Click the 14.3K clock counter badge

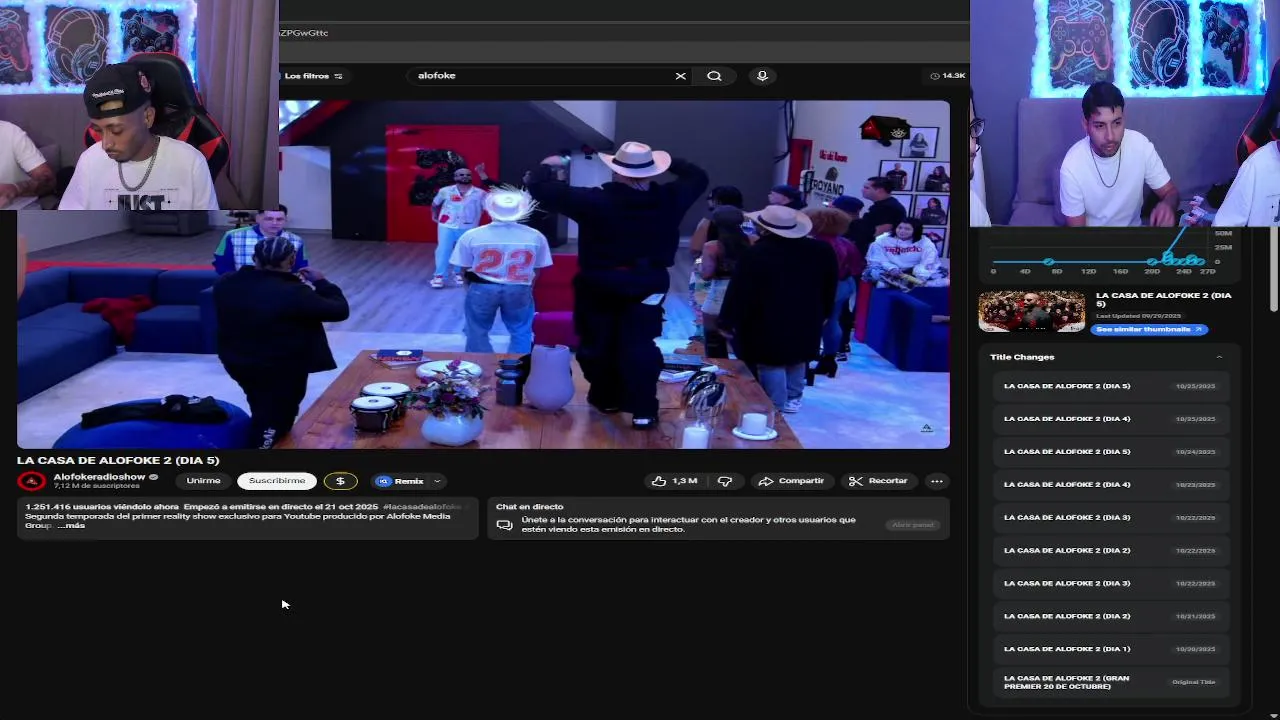tap(947, 76)
